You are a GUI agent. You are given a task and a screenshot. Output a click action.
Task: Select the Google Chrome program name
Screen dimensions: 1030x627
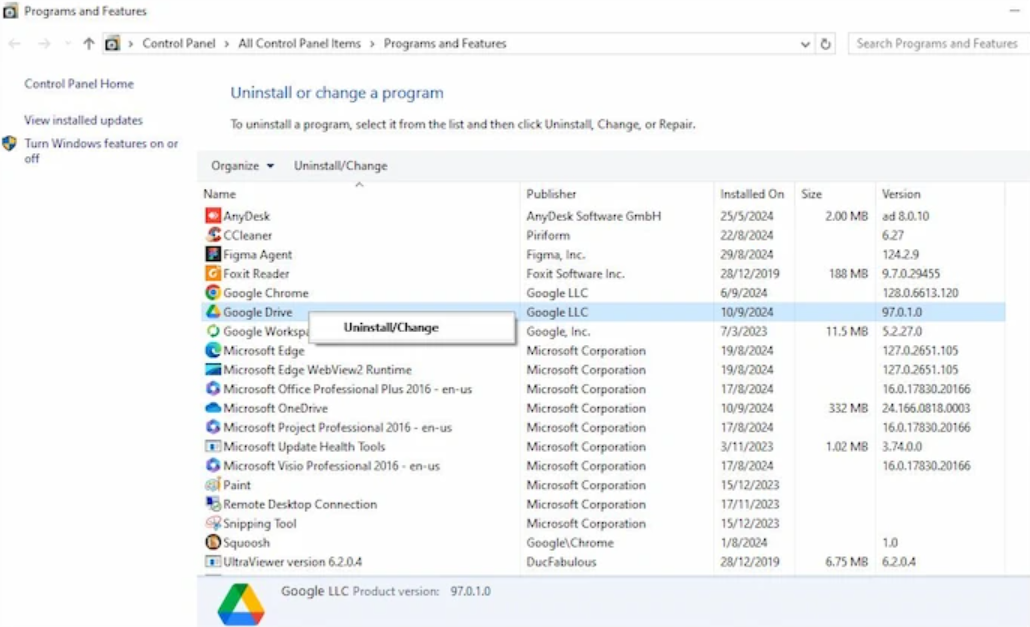265,293
